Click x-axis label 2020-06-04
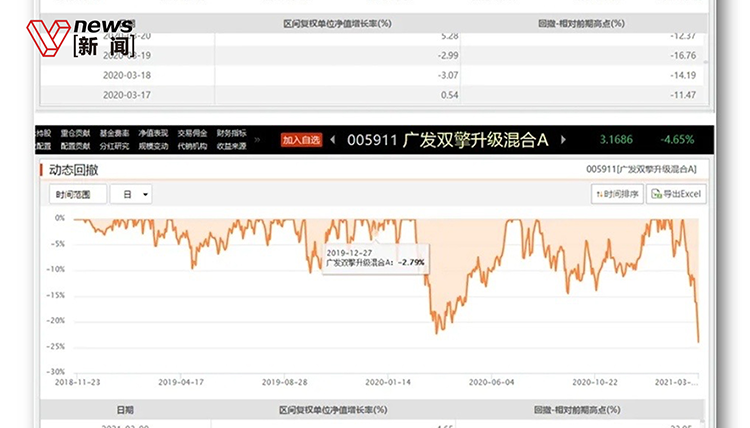 (x=491, y=382)
